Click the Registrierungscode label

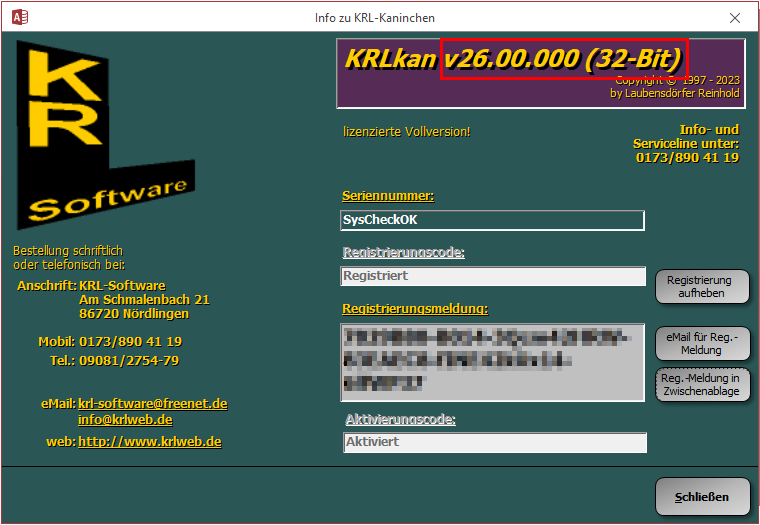pos(404,253)
